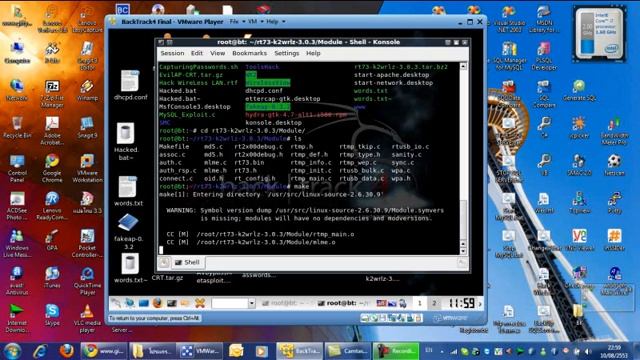Click the US flag keyboard layout icon
This screenshot has height=360, width=640.
382,303
